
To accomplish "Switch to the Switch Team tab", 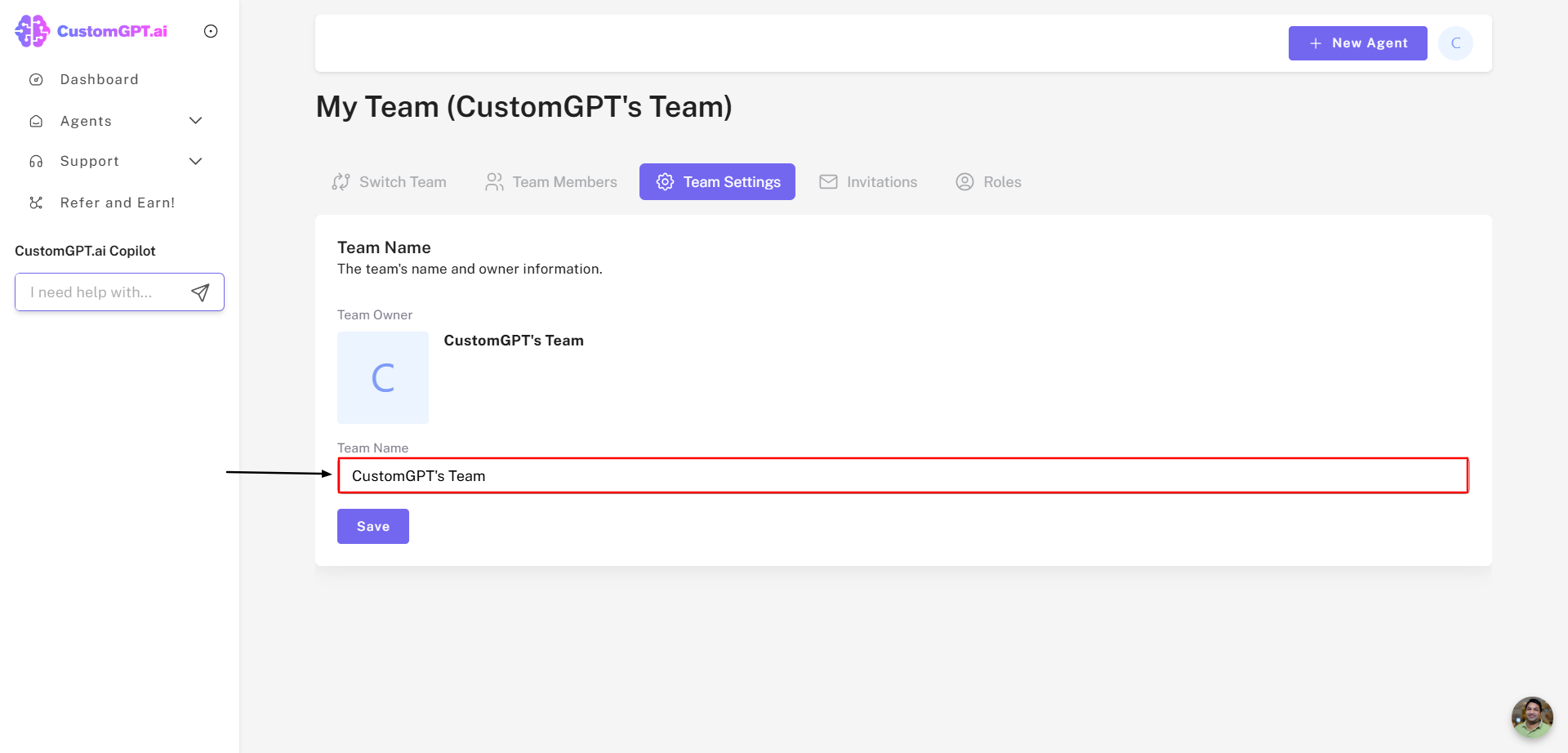I will pyautogui.click(x=389, y=182).
